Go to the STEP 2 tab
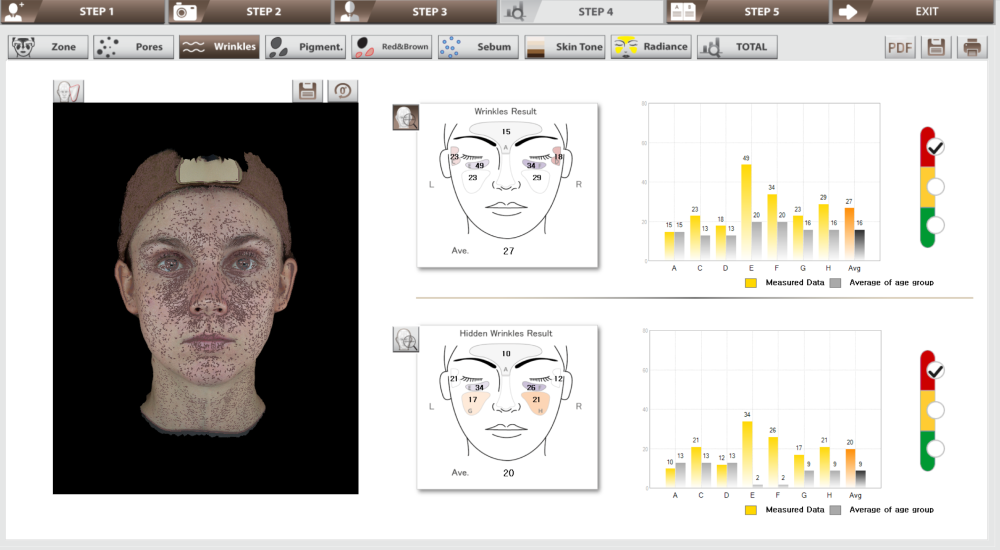 pyautogui.click(x=249, y=12)
